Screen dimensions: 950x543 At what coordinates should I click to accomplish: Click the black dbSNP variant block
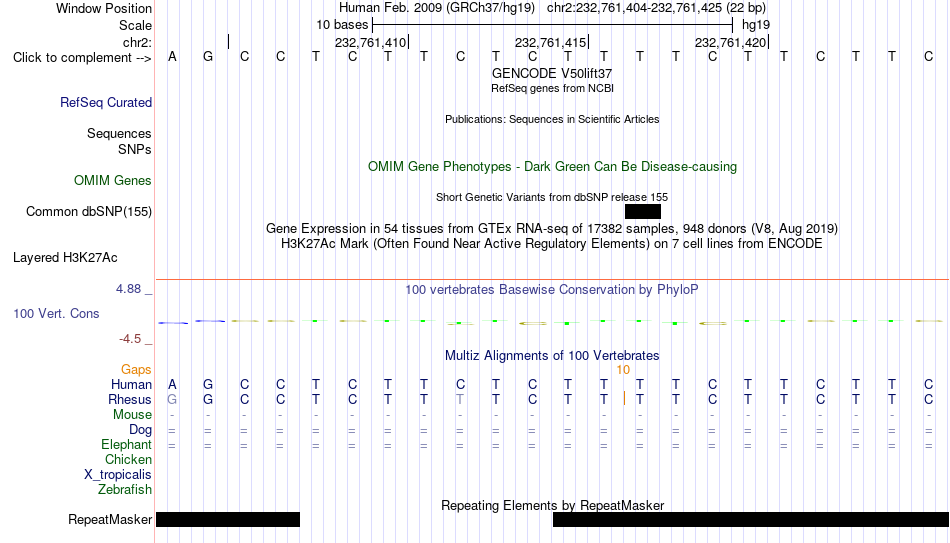click(x=643, y=212)
